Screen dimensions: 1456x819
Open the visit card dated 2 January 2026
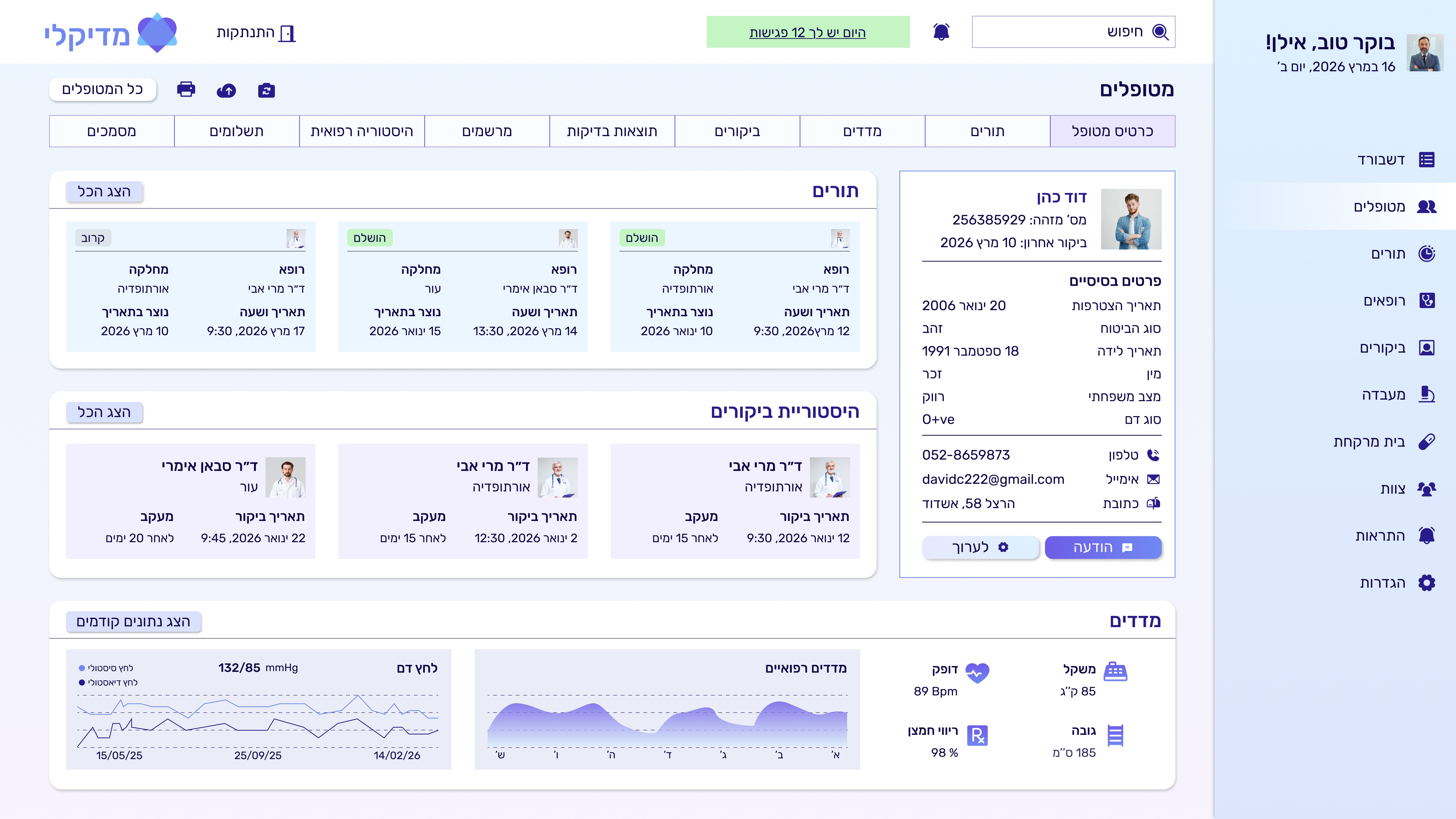tap(463, 501)
